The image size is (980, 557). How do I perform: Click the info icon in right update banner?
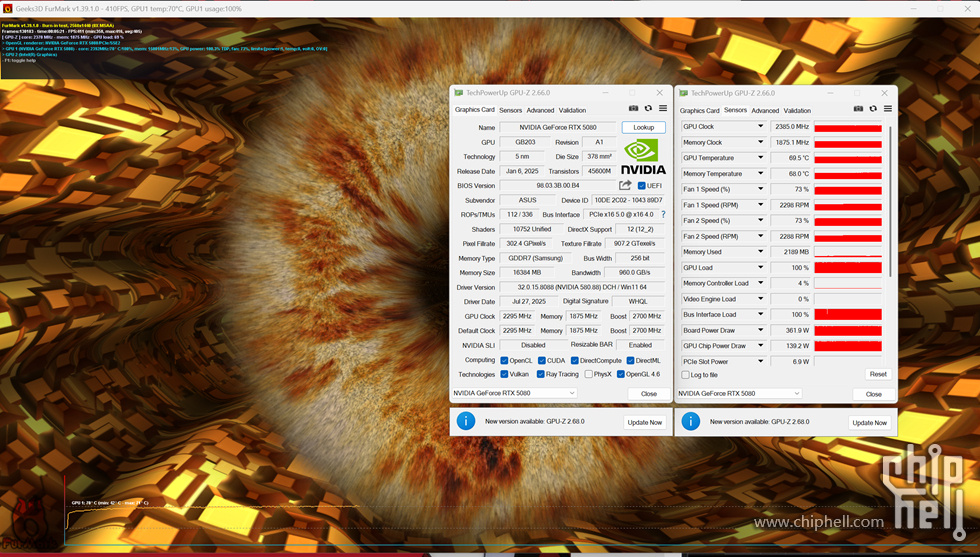691,421
